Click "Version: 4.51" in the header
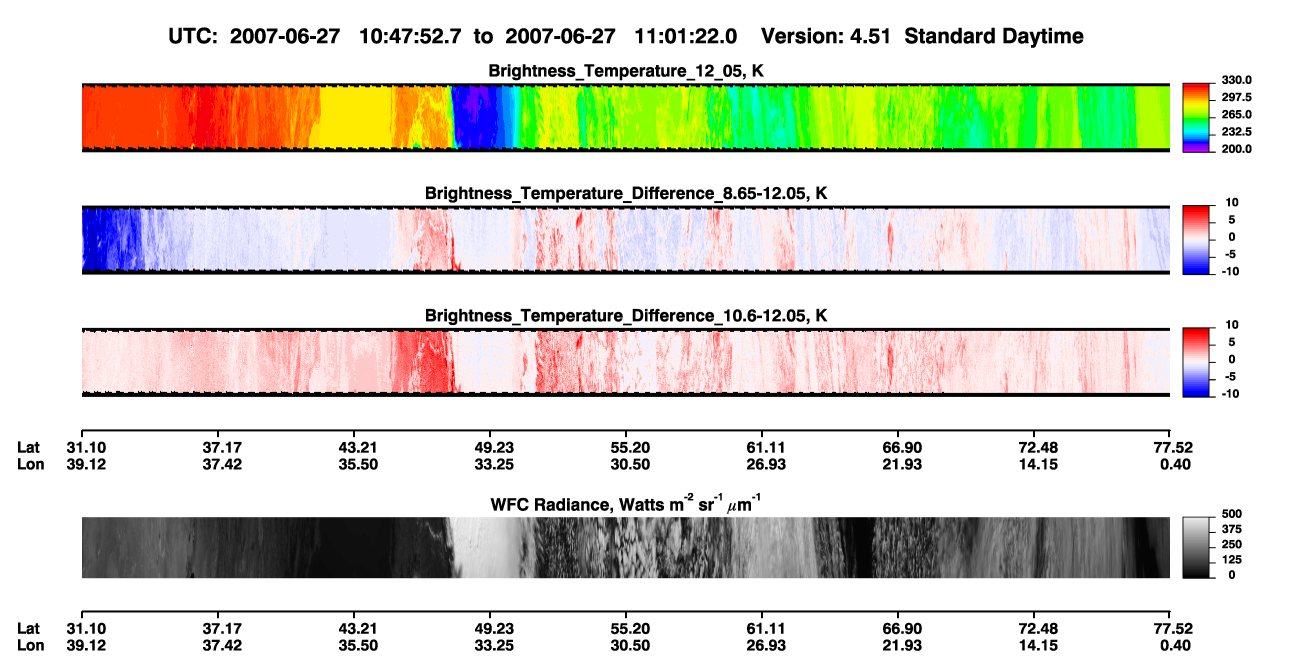 [825, 36]
